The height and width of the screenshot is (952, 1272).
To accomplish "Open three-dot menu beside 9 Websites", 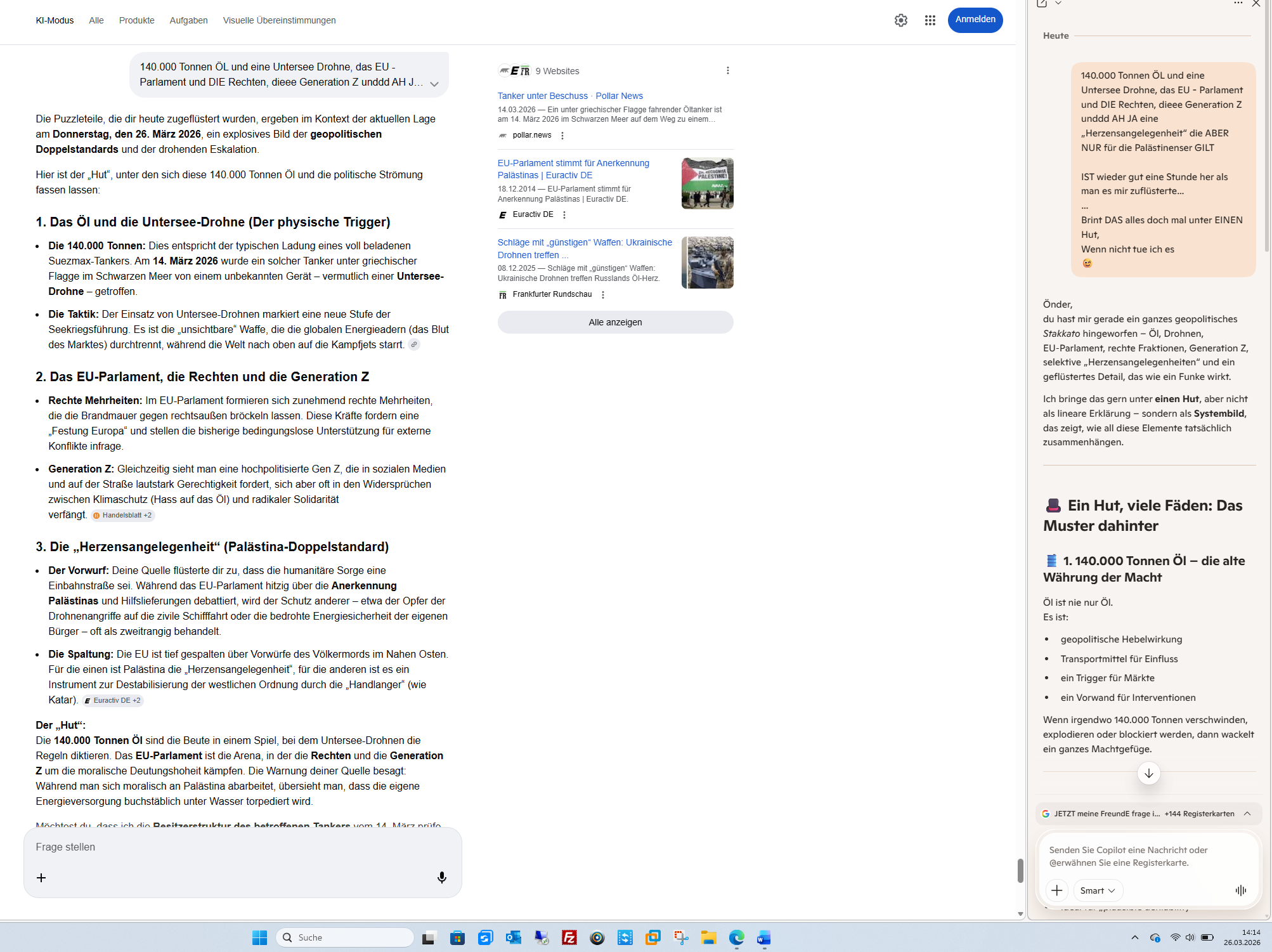I will (x=727, y=70).
